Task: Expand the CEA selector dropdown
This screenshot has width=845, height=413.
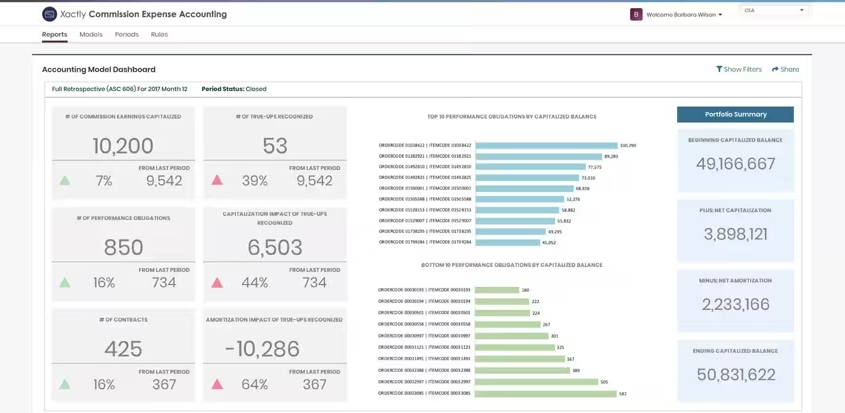Action: pos(774,10)
